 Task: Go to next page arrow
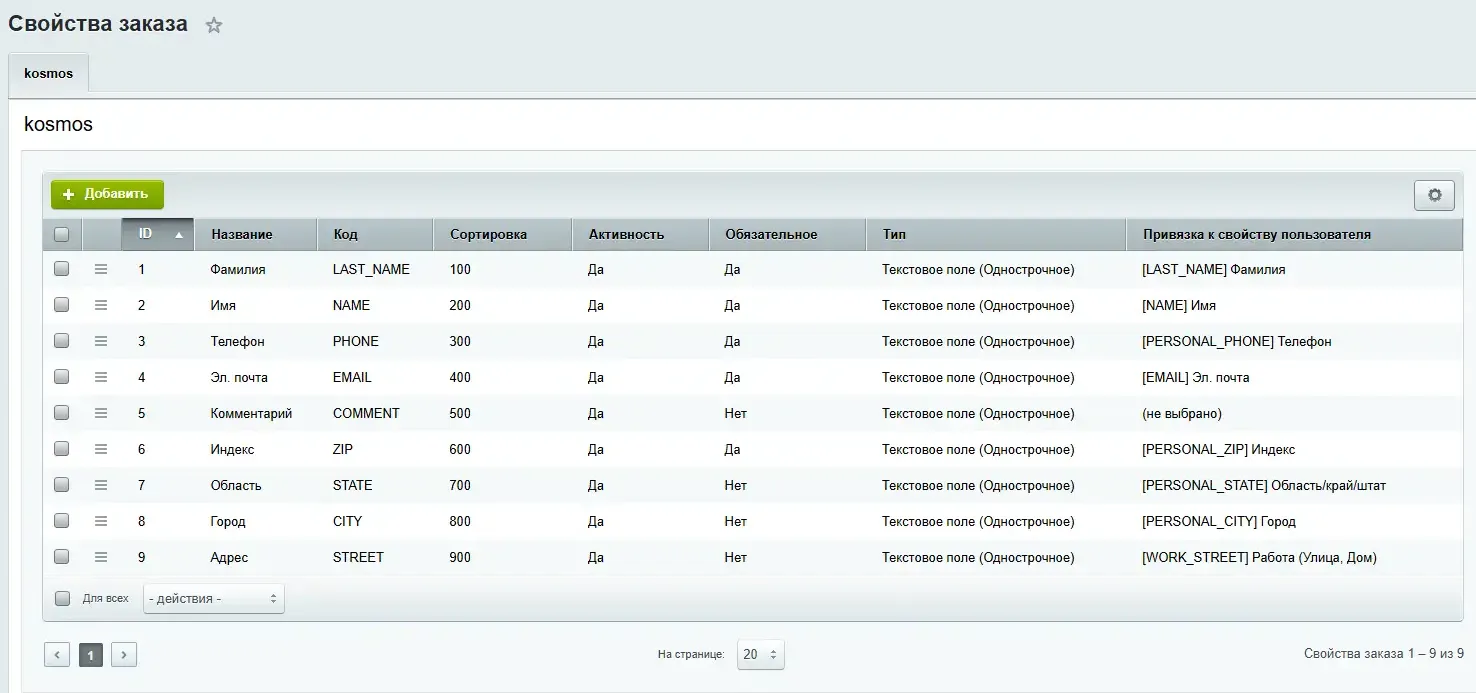124,655
